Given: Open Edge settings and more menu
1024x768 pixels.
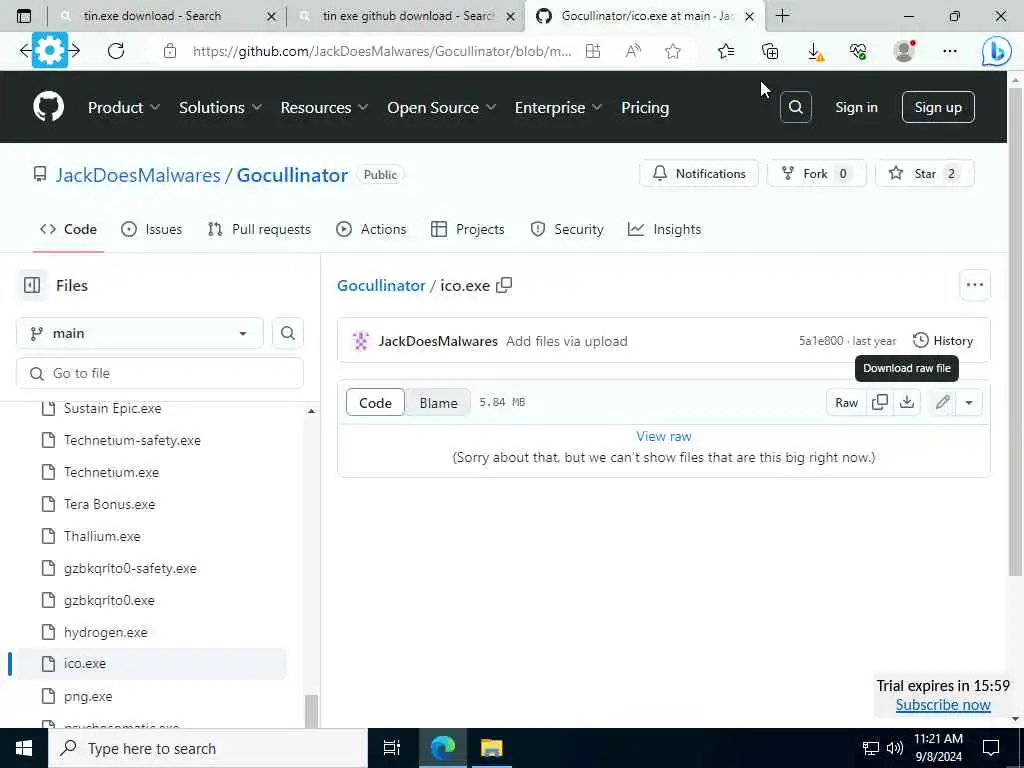Looking at the screenshot, I should click(x=950, y=51).
